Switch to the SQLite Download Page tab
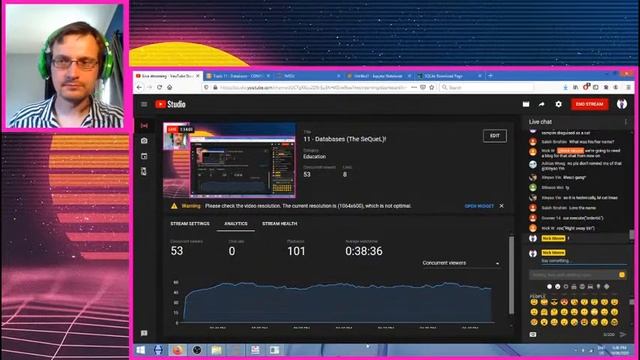Image resolution: width=640 pixels, height=360 pixels. (x=449, y=76)
